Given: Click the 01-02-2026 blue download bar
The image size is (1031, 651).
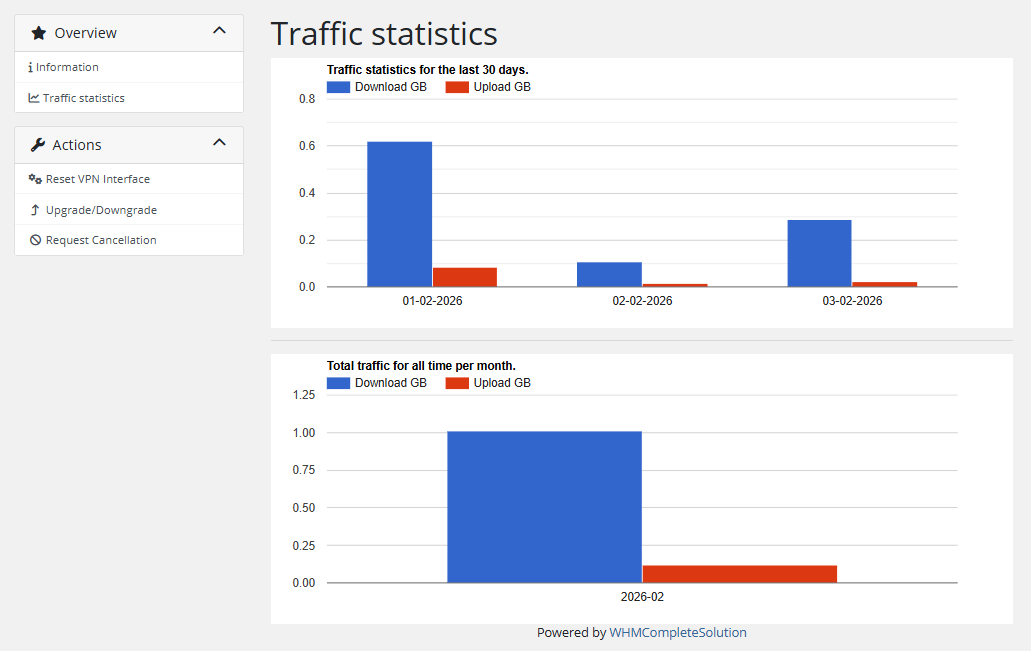Looking at the screenshot, I should [x=399, y=214].
